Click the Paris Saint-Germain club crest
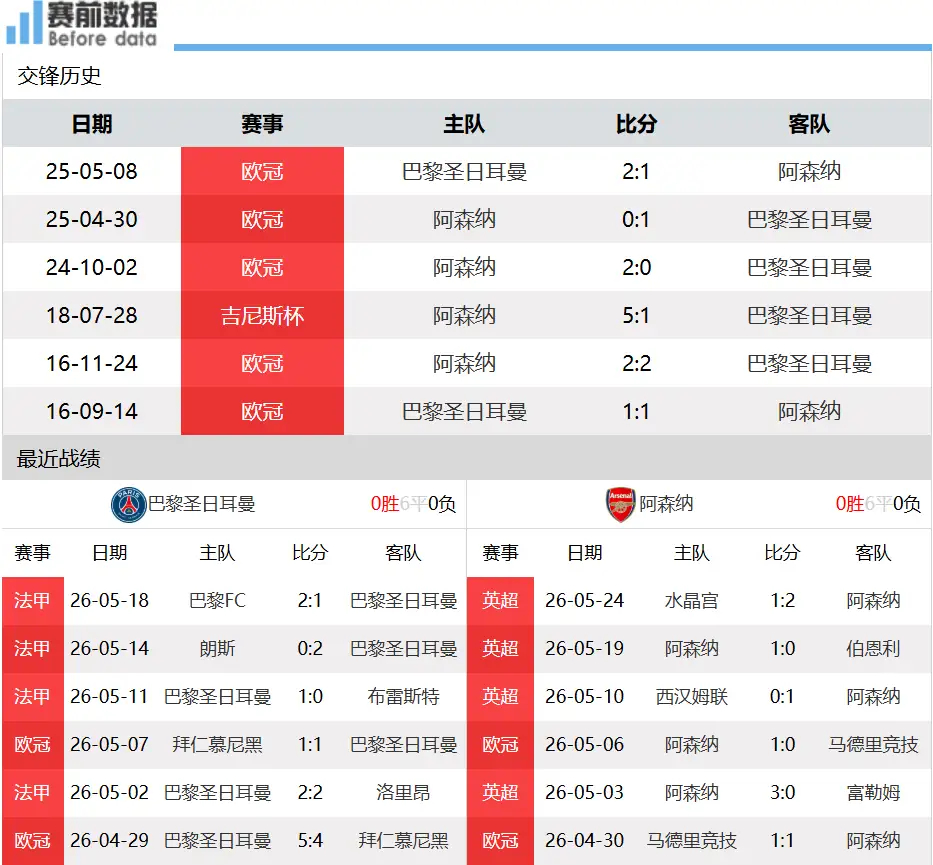Image resolution: width=933 pixels, height=865 pixels. 129,504
